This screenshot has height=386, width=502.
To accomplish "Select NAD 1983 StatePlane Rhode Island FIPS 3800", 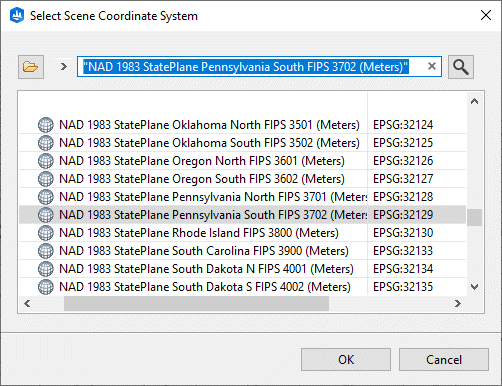I will [x=199, y=233].
